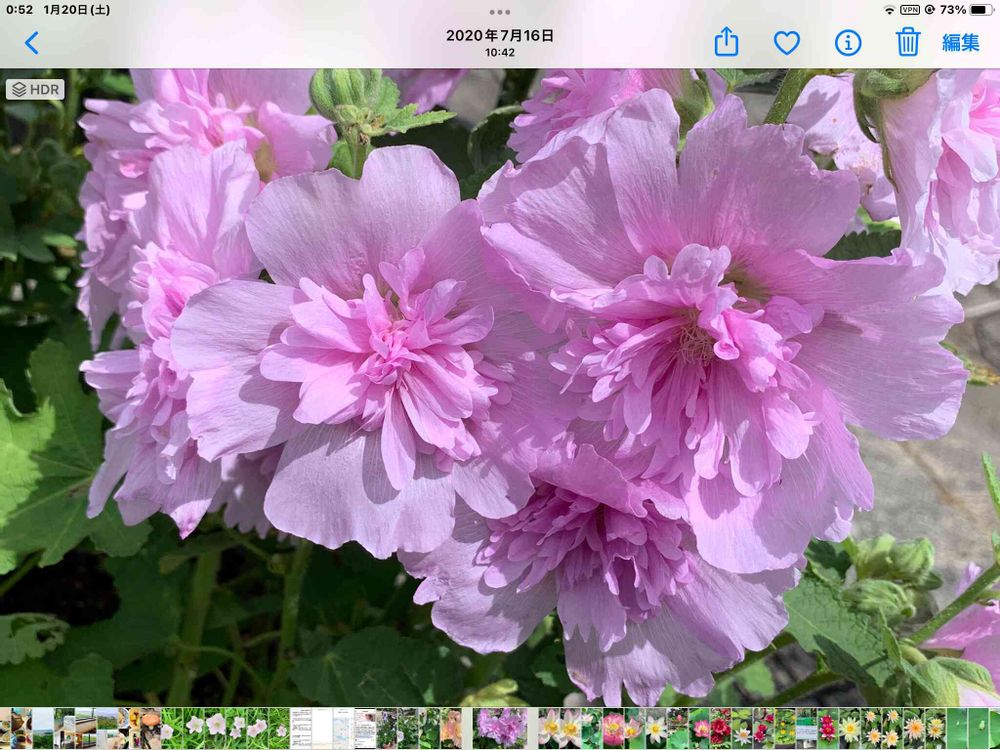Image resolution: width=1000 pixels, height=750 pixels.
Task: Open the three-dot multitasking menu
Action: tap(500, 12)
